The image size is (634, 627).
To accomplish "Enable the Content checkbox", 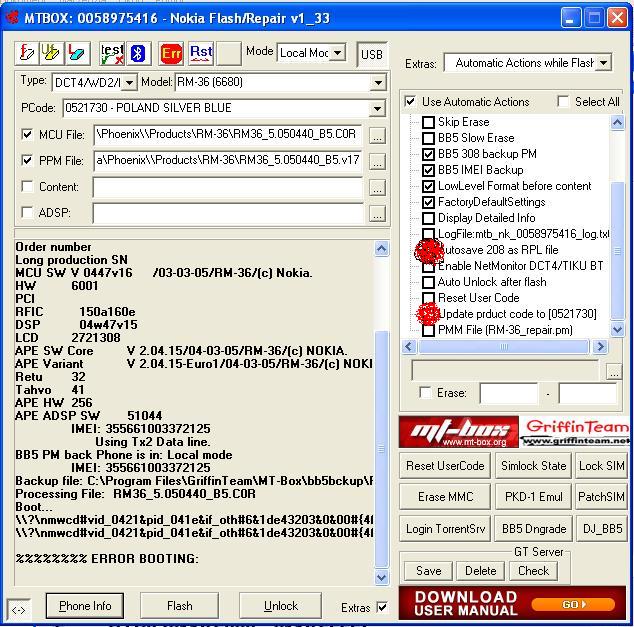I will [27, 186].
